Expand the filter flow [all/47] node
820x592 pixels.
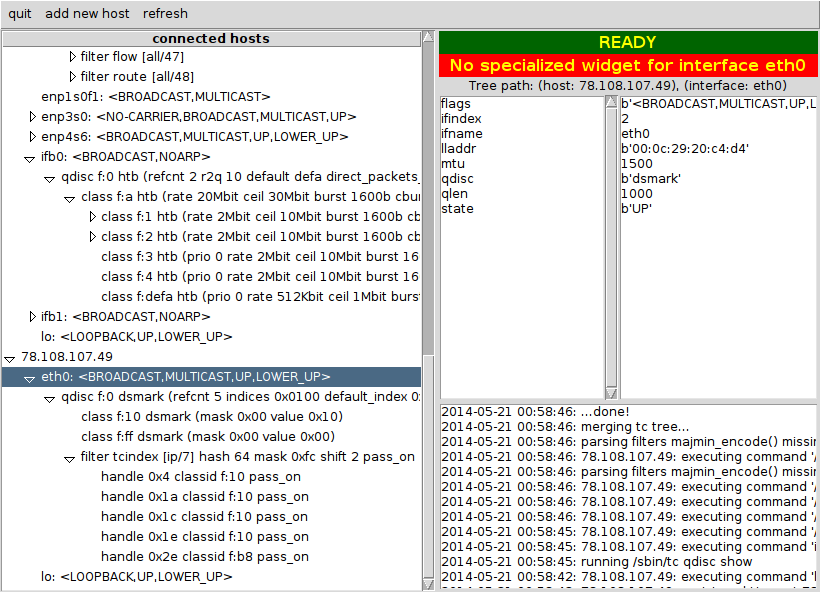pyautogui.click(x=73, y=56)
